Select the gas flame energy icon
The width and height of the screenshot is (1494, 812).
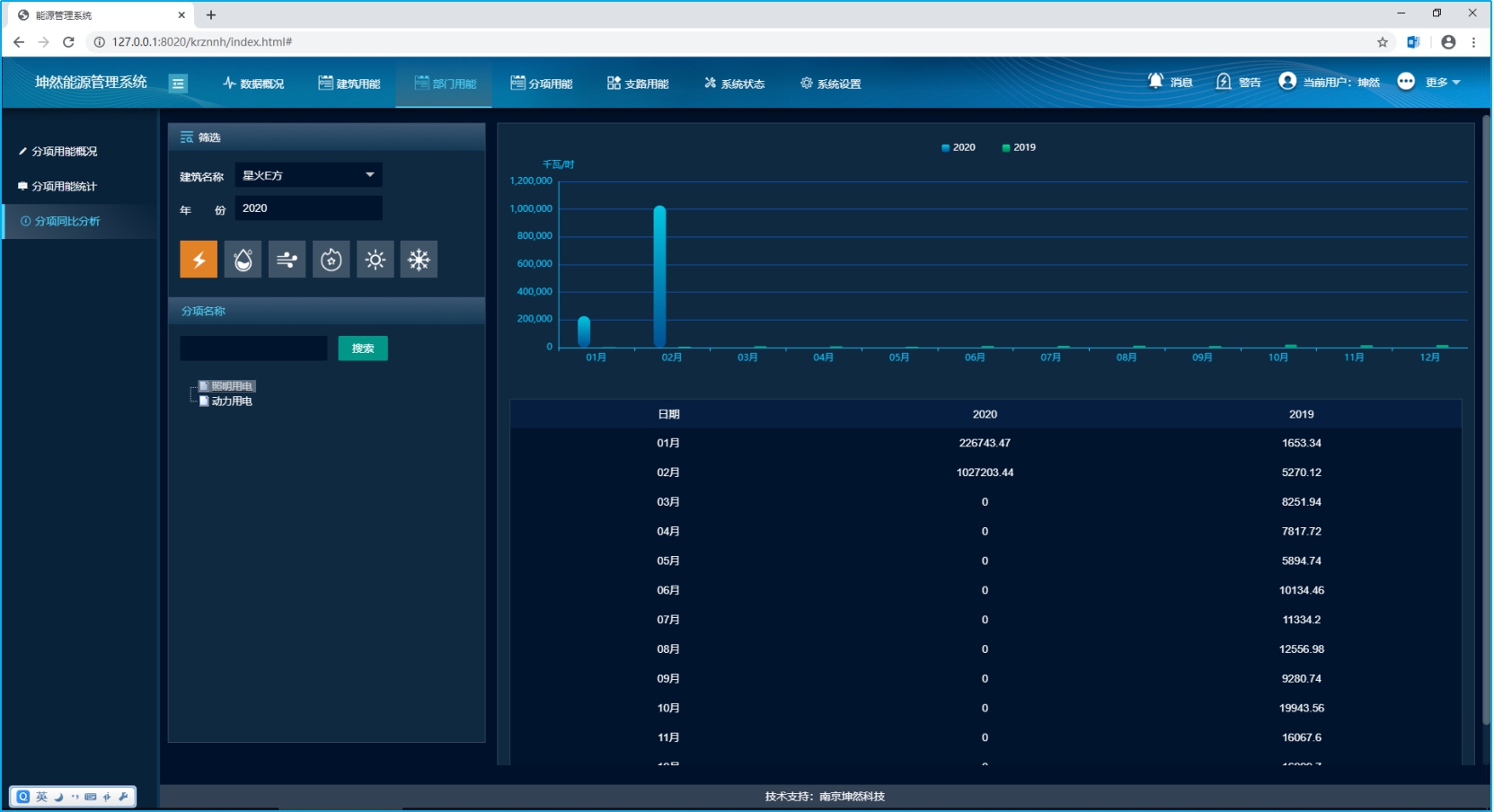(331, 260)
